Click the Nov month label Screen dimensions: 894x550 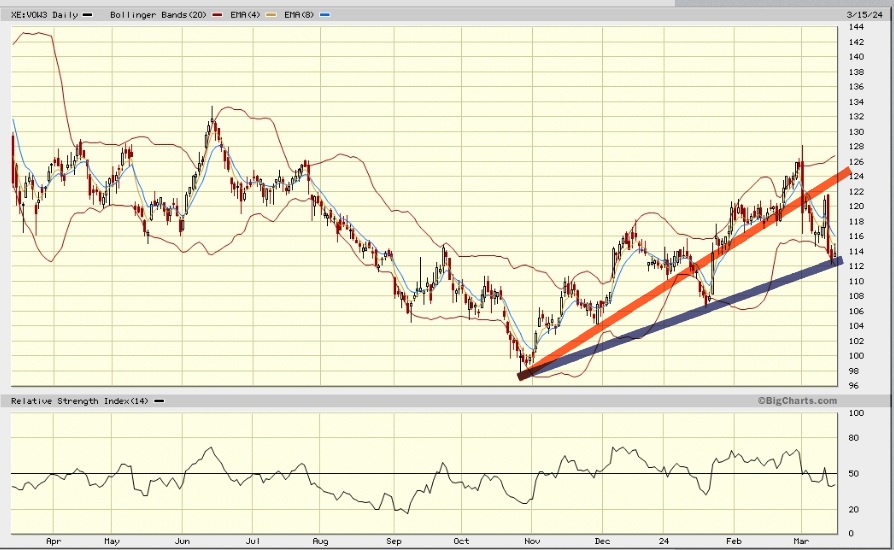tap(532, 541)
